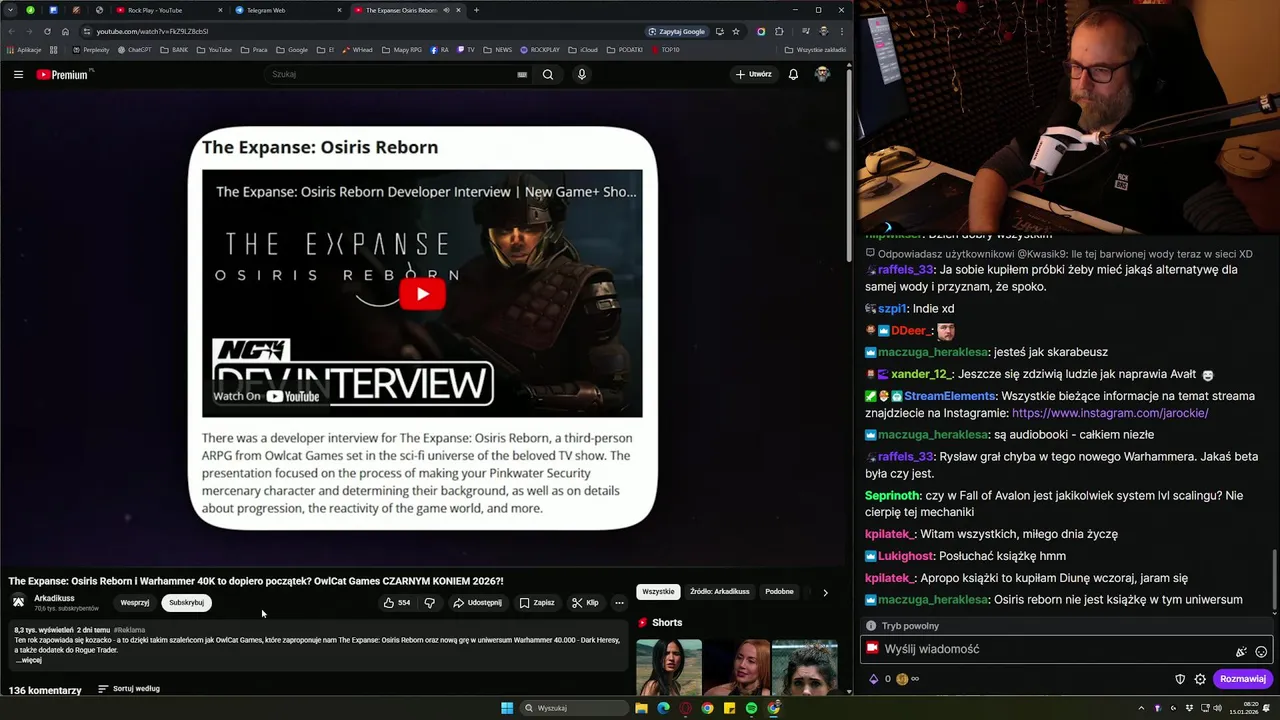Open the browser extensions puzzle icon
This screenshot has width=1280, height=720.
[x=779, y=31]
